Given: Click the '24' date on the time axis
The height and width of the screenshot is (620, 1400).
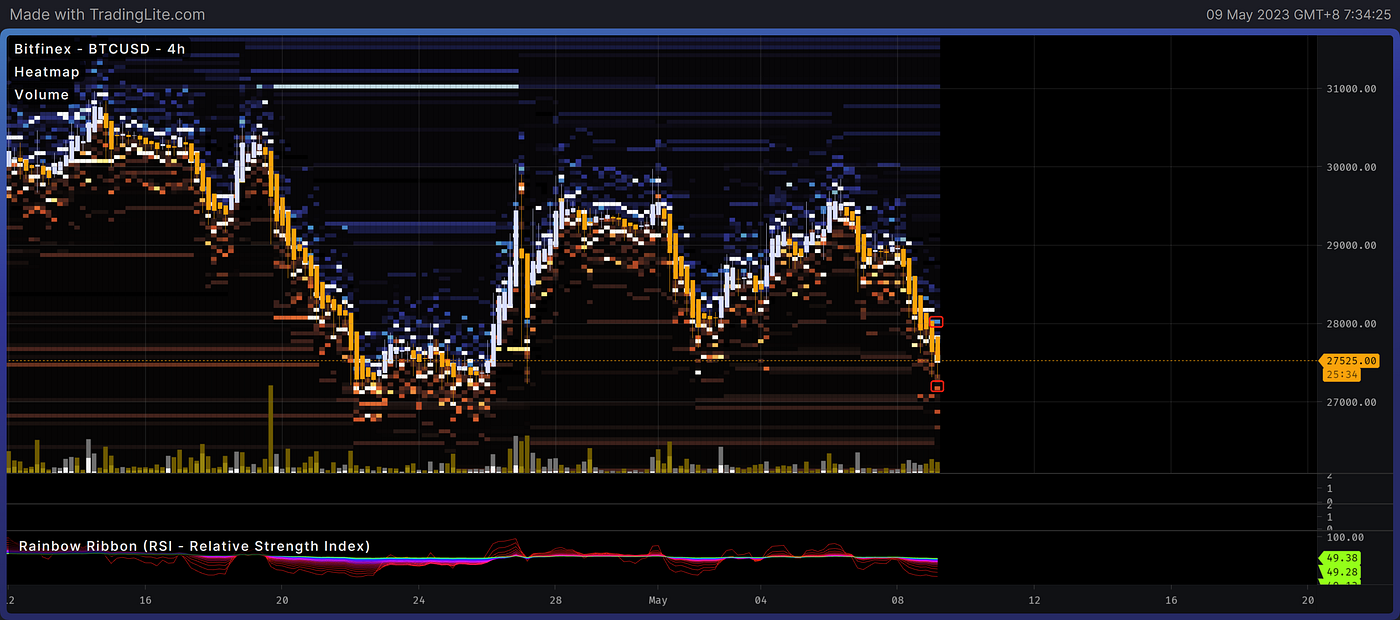Looking at the screenshot, I should coord(419,601).
